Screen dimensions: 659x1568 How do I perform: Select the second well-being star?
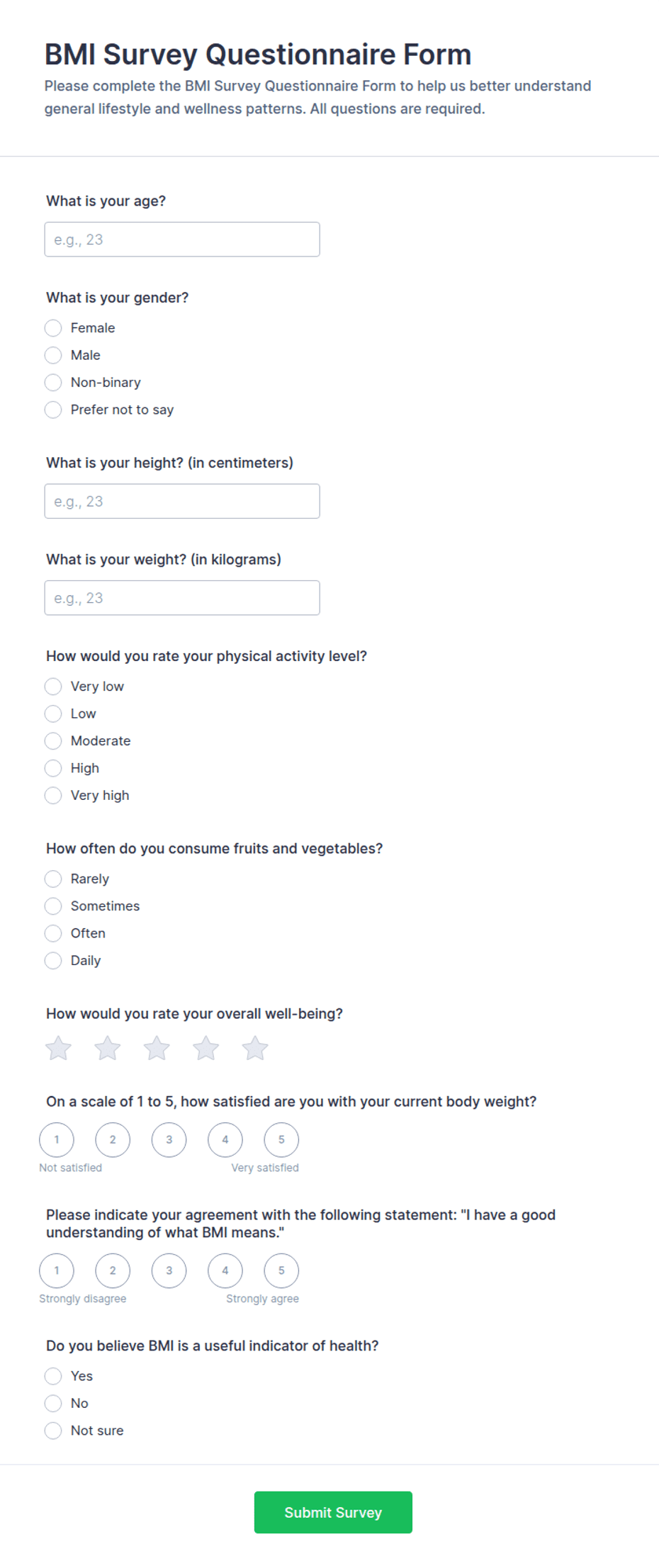(108, 1048)
